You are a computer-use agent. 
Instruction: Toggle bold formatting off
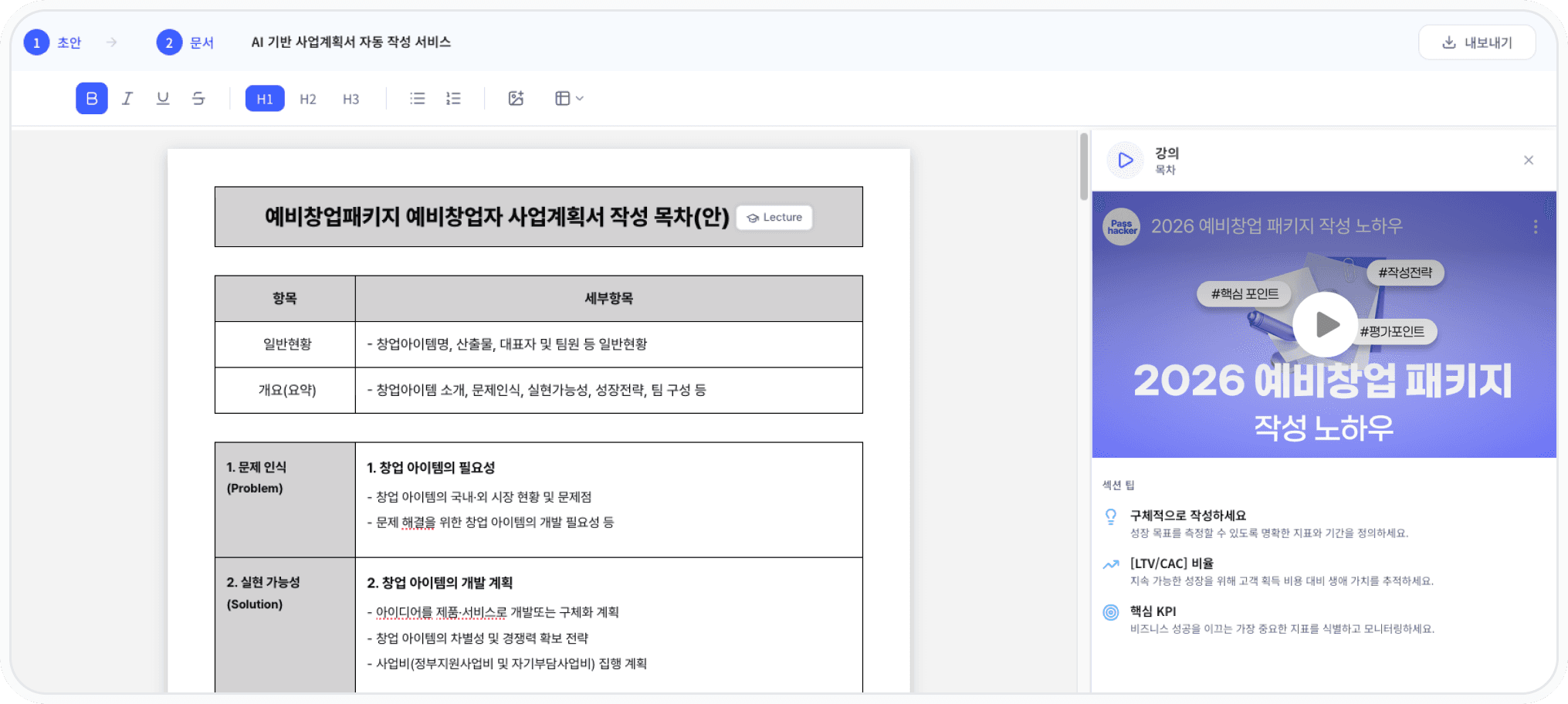pyautogui.click(x=92, y=98)
